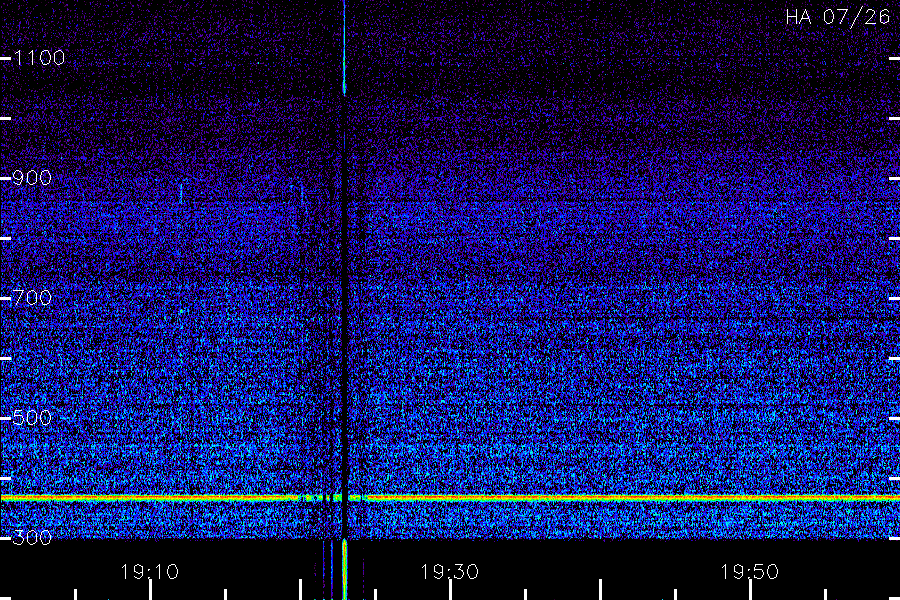The image size is (900, 600).
Task: Click the 300 frequency axis label
Action: (32, 538)
